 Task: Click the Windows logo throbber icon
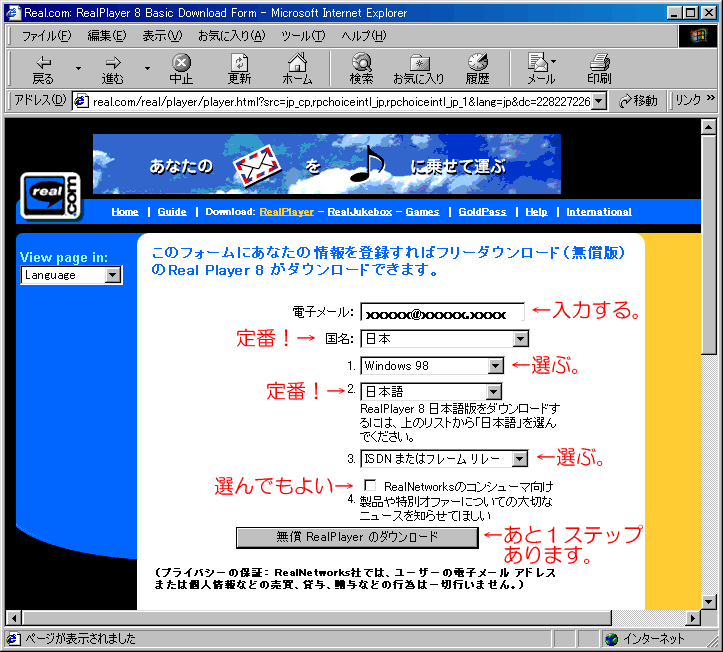[698, 36]
